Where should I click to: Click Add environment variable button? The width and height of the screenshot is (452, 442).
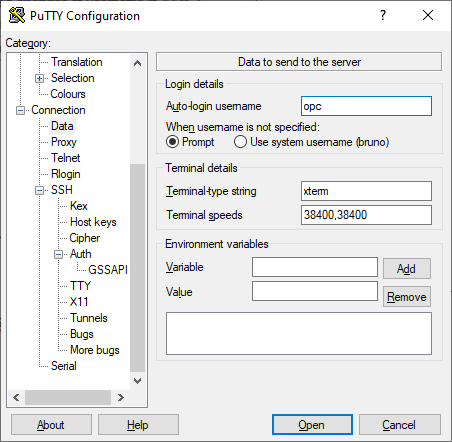407,268
